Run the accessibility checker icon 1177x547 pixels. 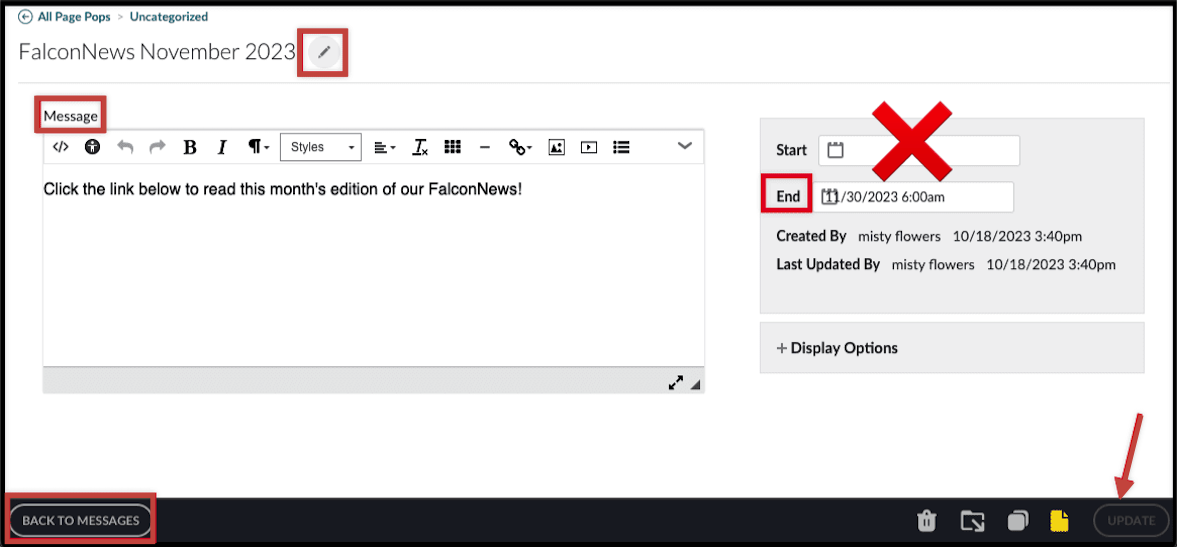[x=92, y=147]
